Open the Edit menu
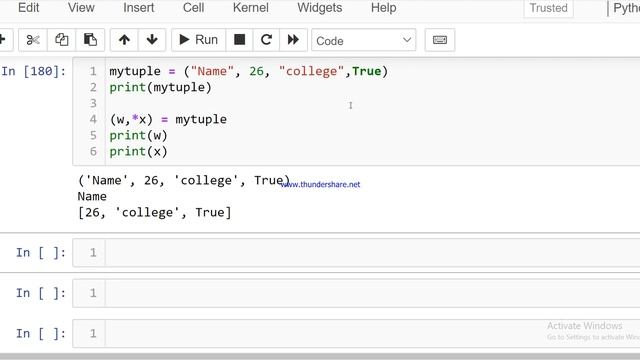Image resolution: width=640 pixels, height=360 pixels. (x=29, y=8)
